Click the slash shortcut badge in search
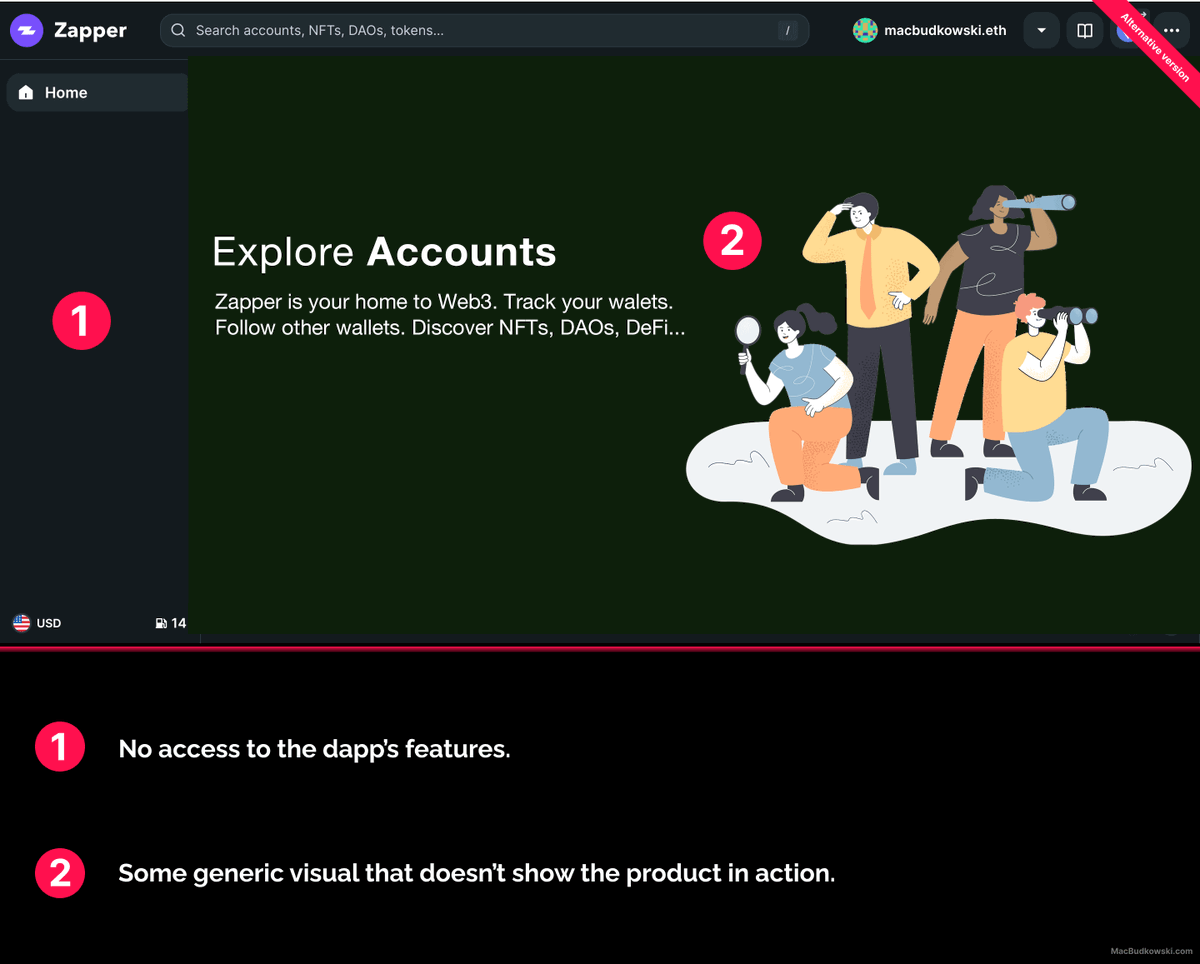1200x964 pixels. point(788,31)
